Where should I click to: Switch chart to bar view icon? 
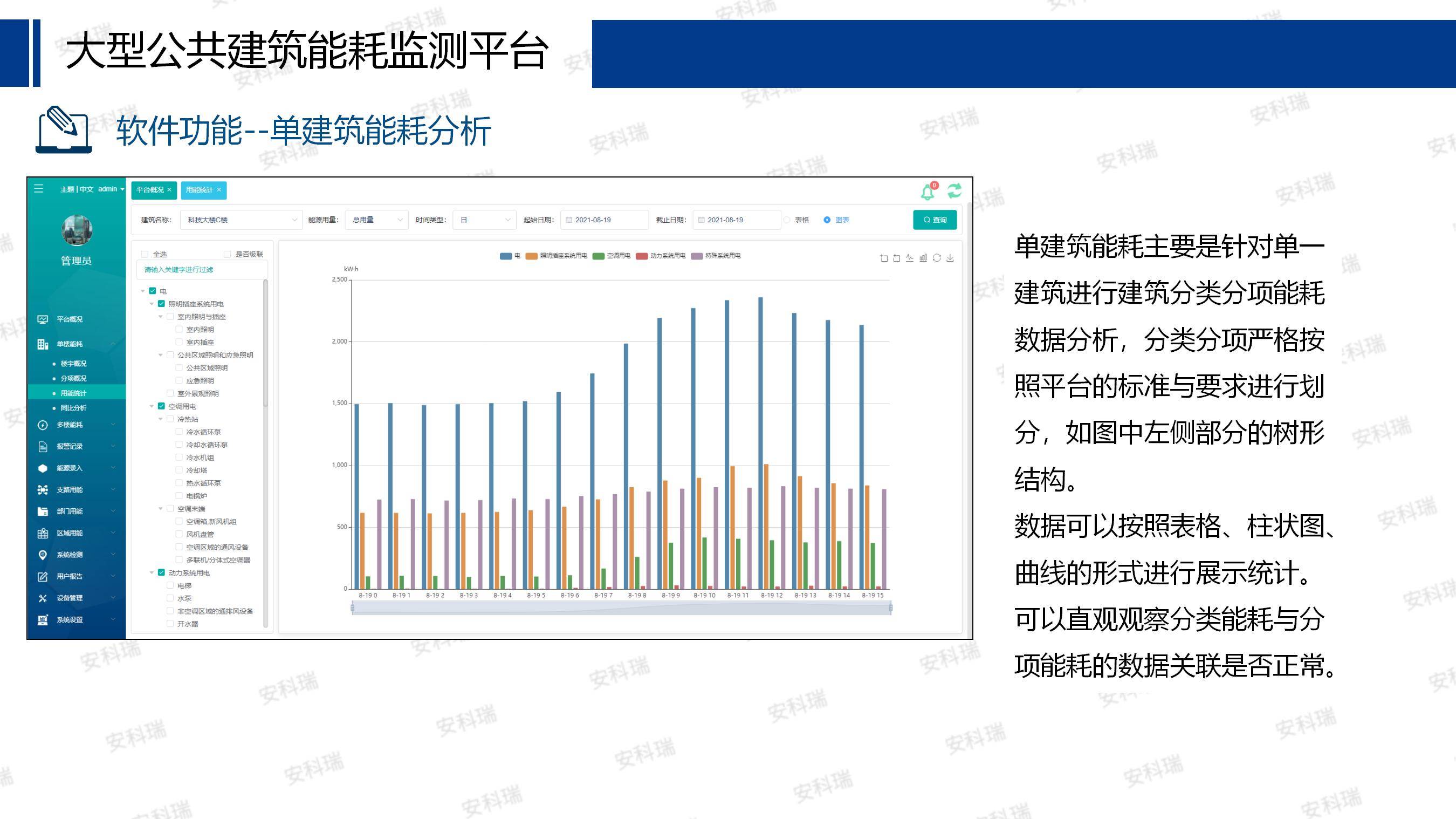[x=923, y=258]
